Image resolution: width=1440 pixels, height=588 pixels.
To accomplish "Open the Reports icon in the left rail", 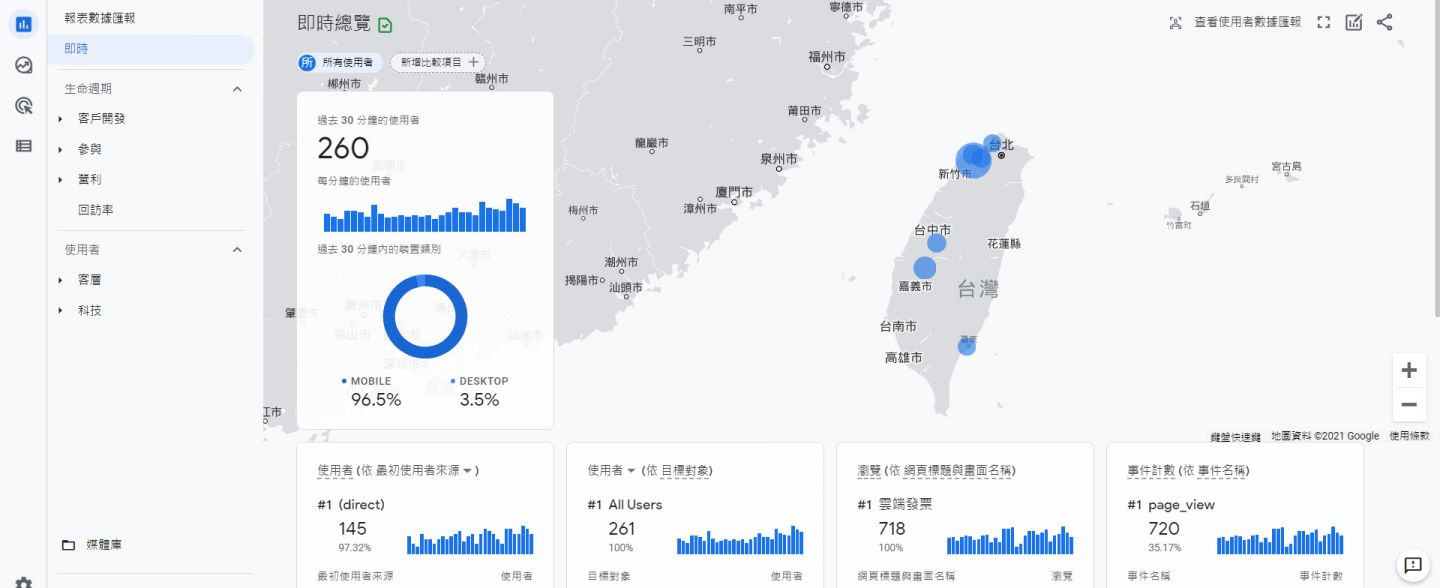I will tap(24, 25).
